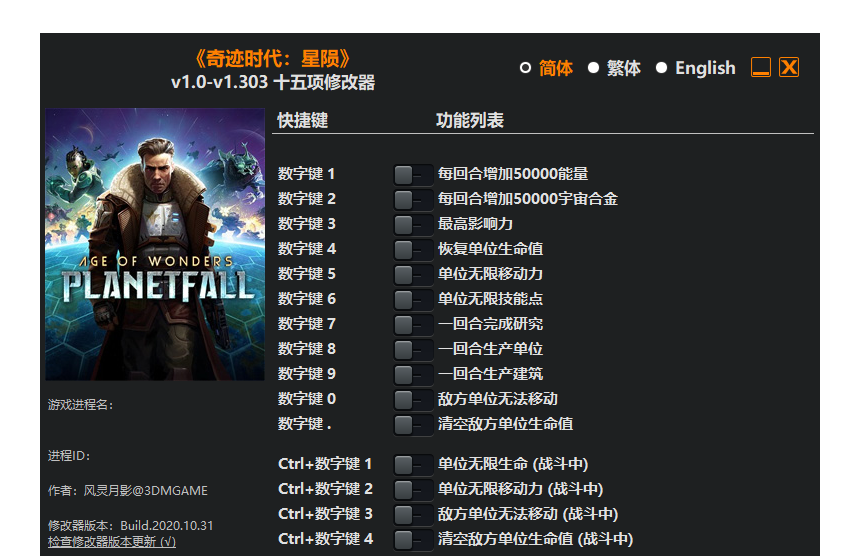The height and width of the screenshot is (556, 846).
Task: Enable 一回合完成研究 switch
Action: 413,325
